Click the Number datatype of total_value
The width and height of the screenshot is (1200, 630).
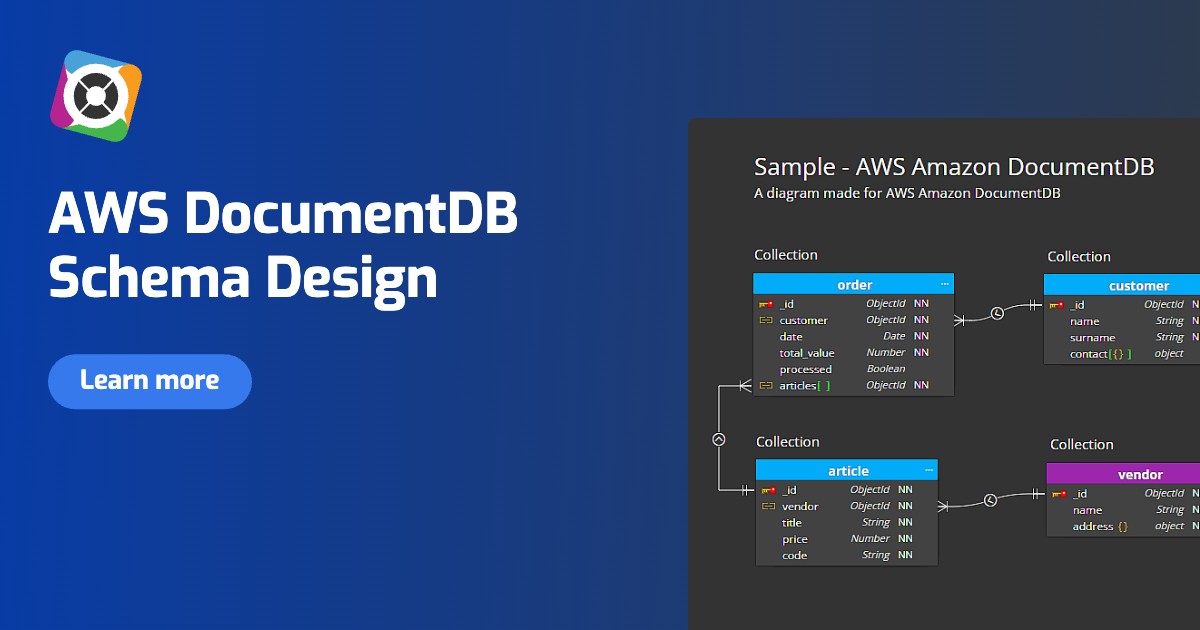886,353
